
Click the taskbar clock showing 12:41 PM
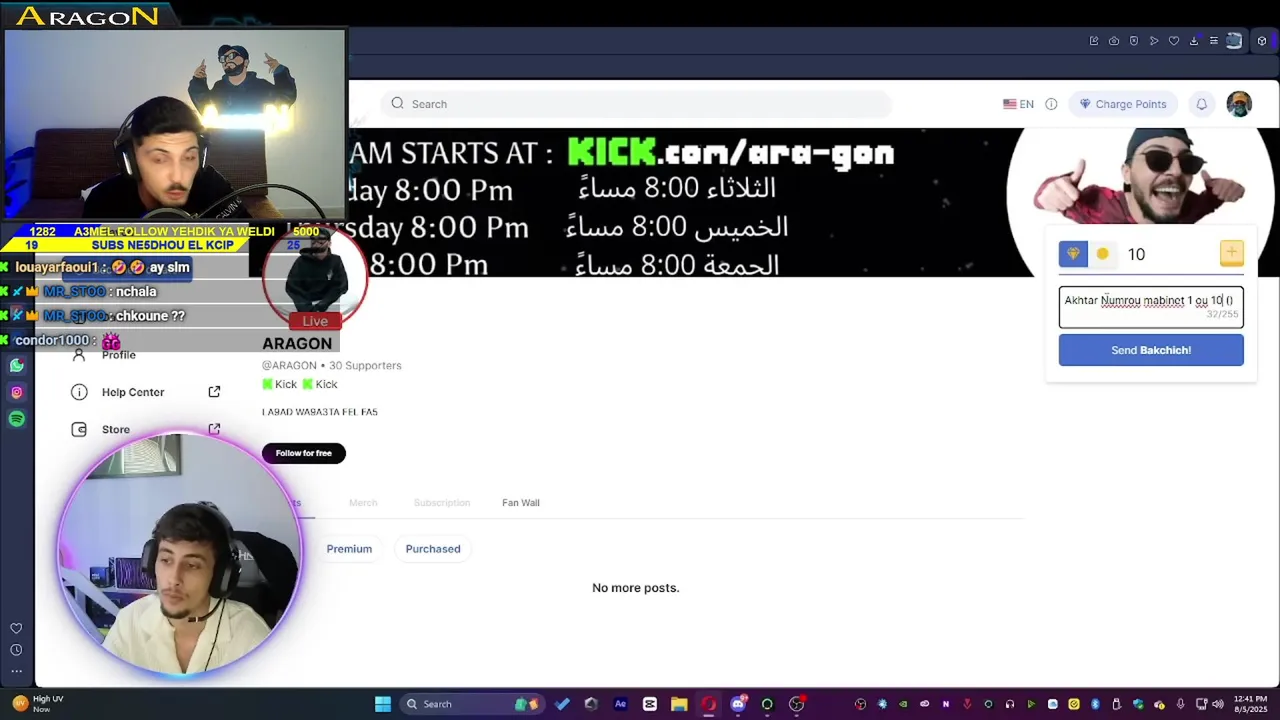[1250, 704]
